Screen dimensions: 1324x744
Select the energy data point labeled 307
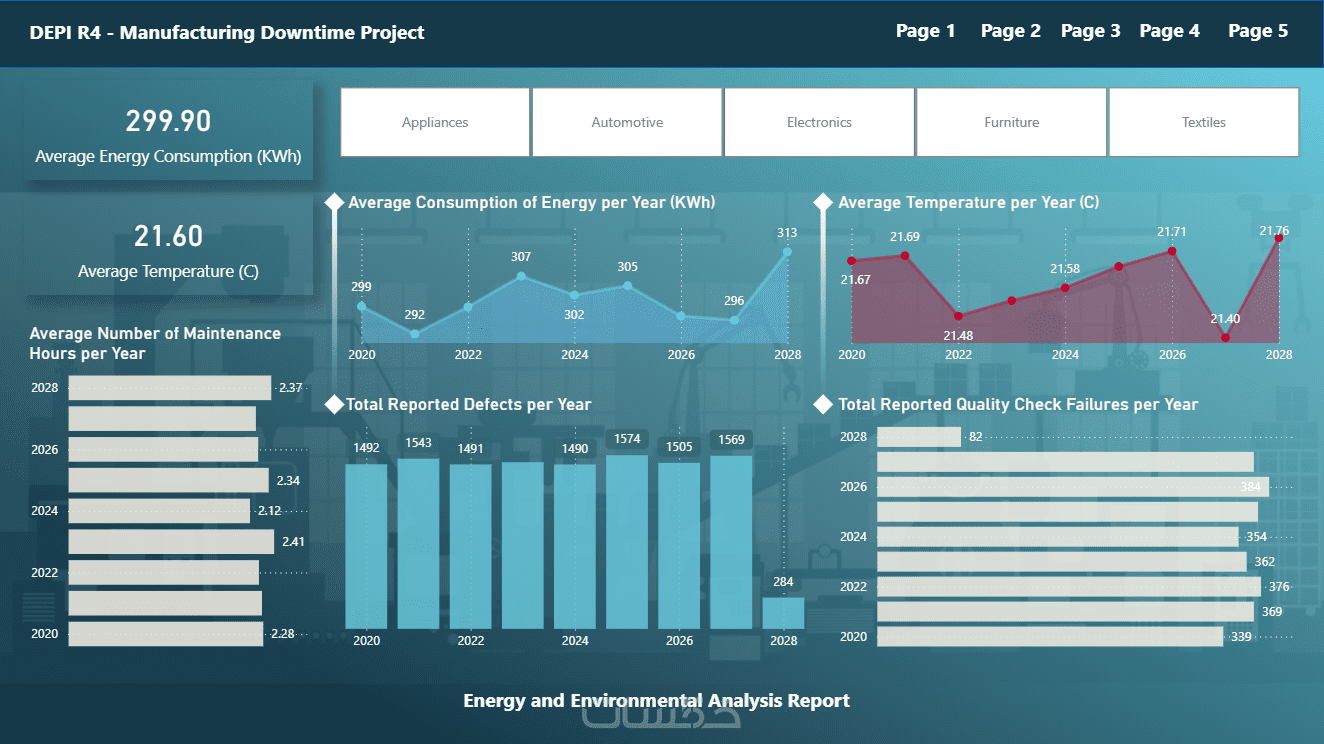coord(521,276)
